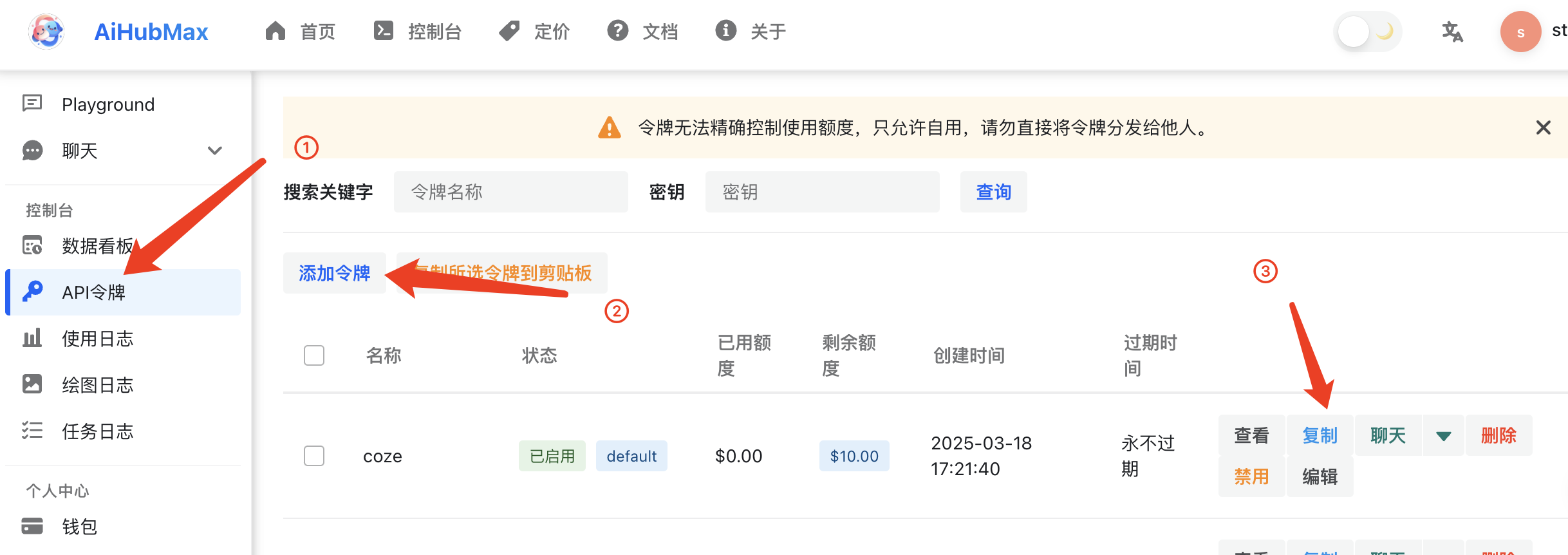Click the 令牌名称 search input field

pos(510,192)
